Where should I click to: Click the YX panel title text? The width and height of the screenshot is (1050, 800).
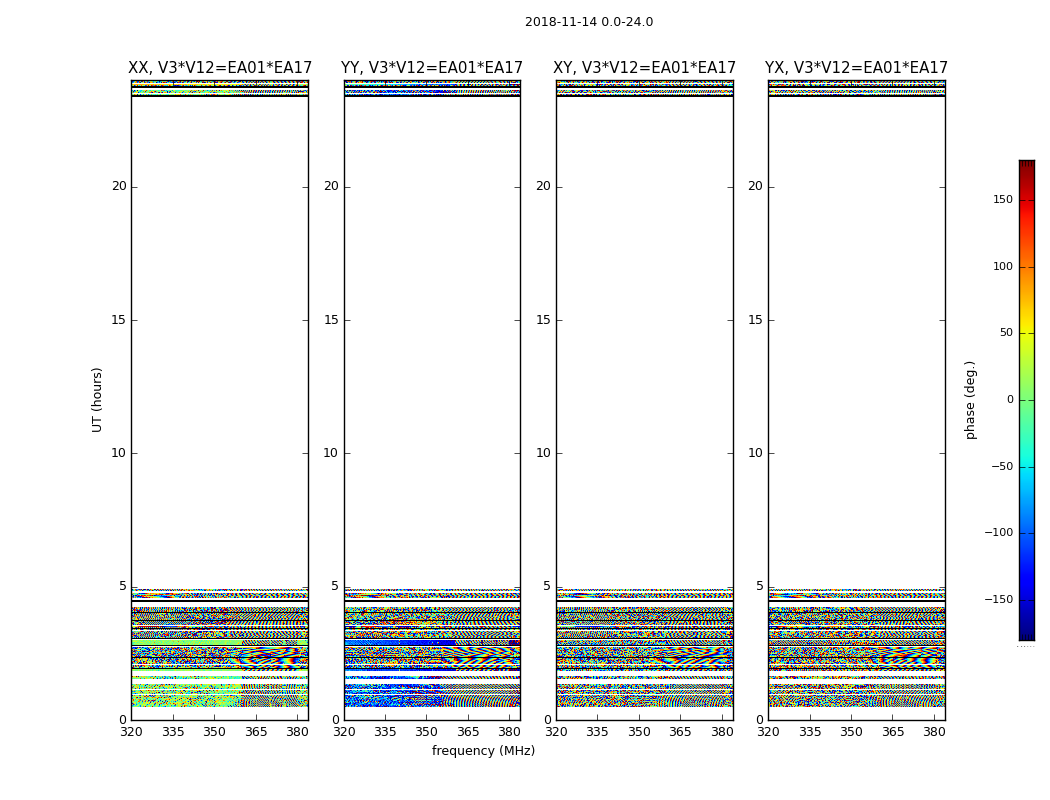[x=856, y=68]
